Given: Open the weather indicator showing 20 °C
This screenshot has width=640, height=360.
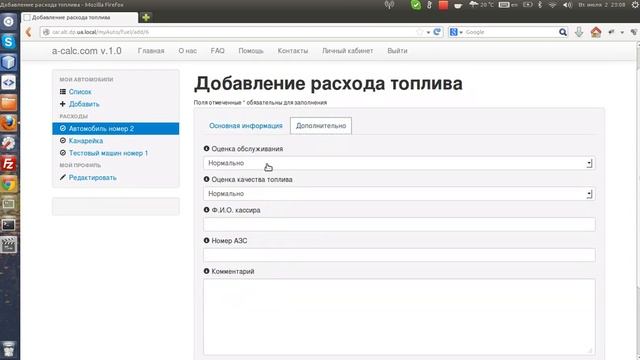Looking at the screenshot, I should pos(482,5).
